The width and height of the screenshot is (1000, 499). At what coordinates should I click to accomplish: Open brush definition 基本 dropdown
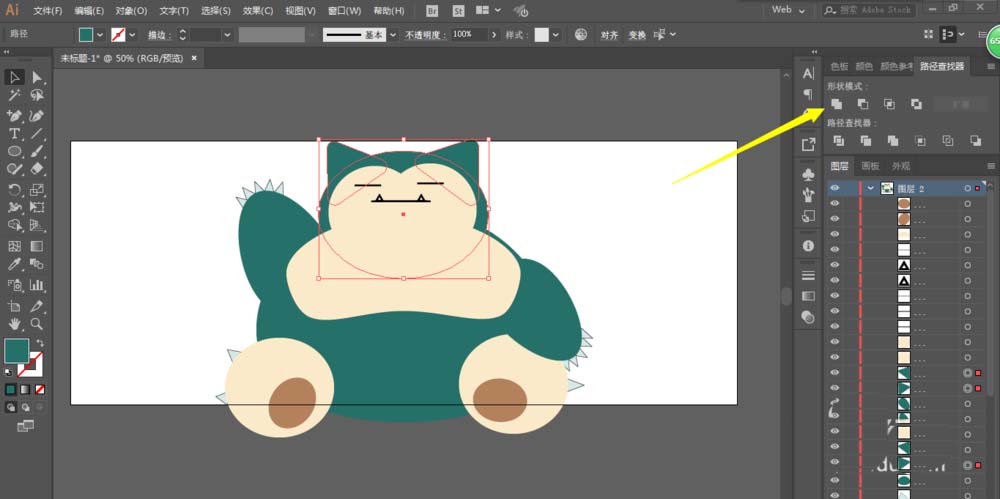pos(393,35)
